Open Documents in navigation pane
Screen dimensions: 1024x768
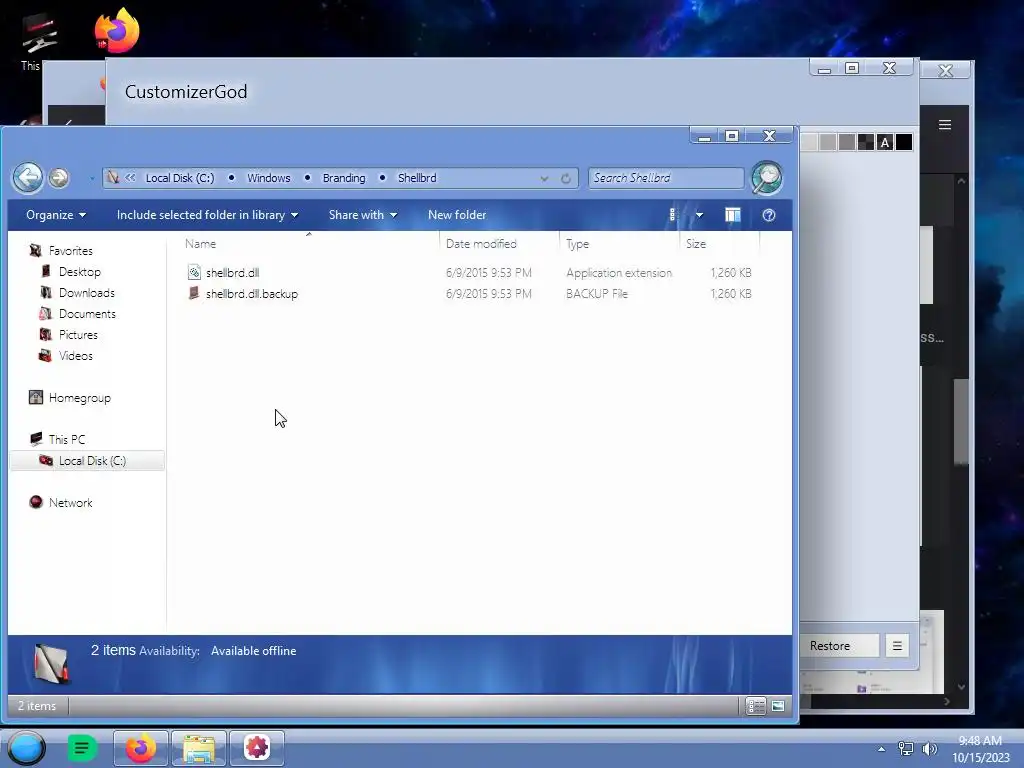87,313
